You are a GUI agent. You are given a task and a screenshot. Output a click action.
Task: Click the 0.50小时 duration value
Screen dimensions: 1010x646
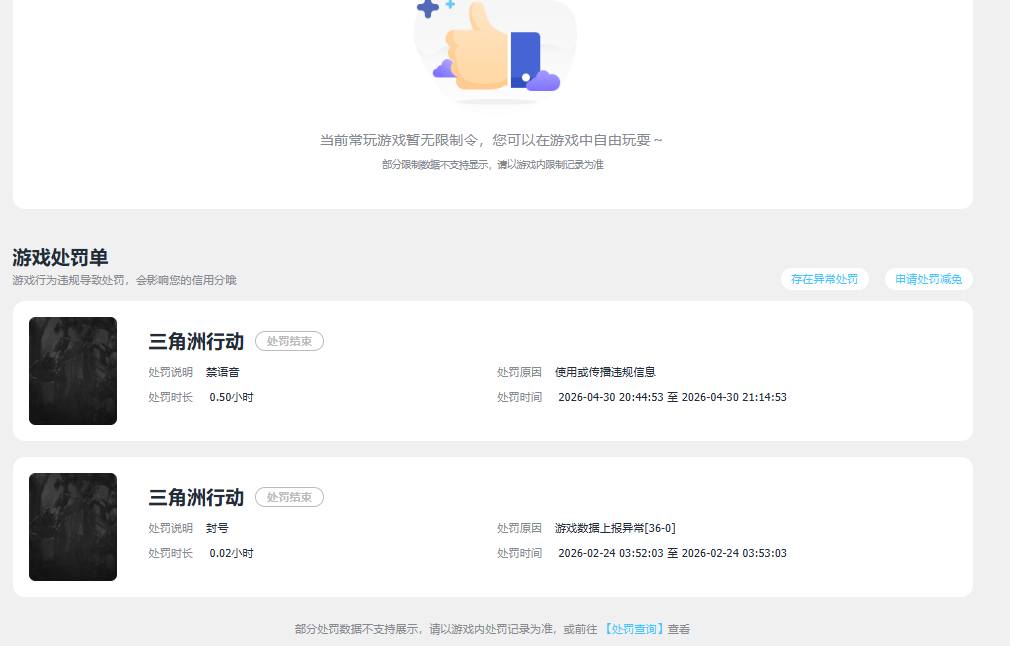point(231,397)
